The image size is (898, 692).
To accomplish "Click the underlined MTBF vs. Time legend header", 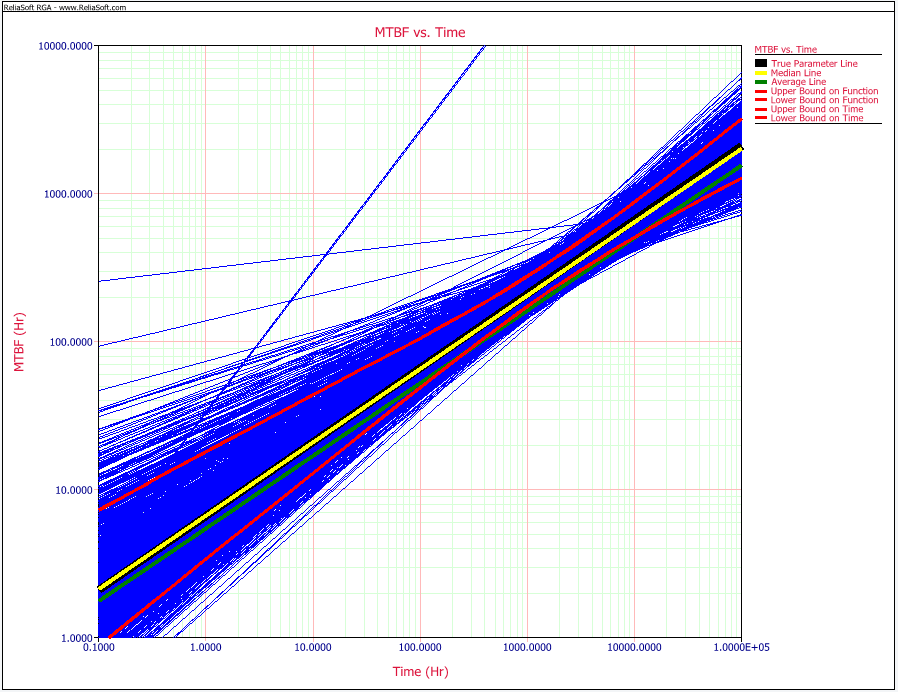I will click(785, 49).
